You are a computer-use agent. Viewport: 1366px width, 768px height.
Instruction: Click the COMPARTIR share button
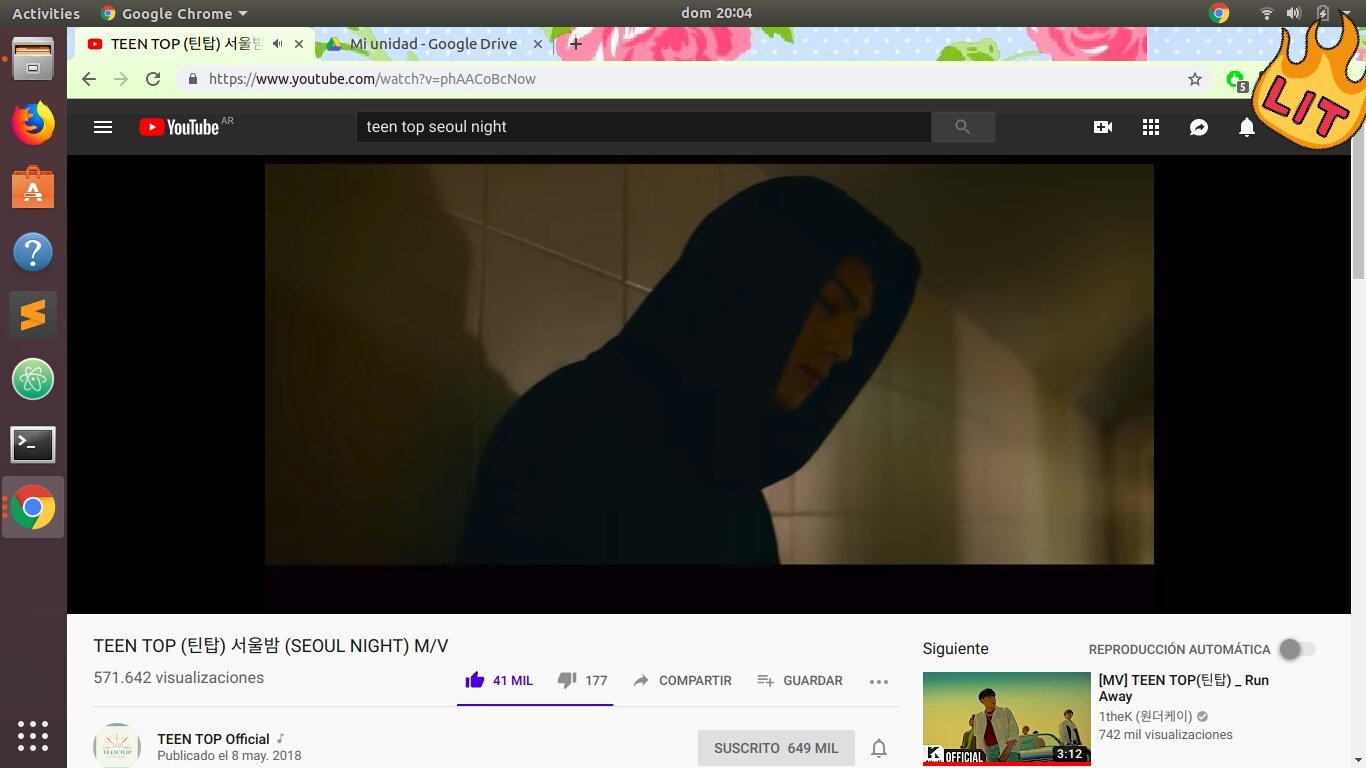[682, 680]
